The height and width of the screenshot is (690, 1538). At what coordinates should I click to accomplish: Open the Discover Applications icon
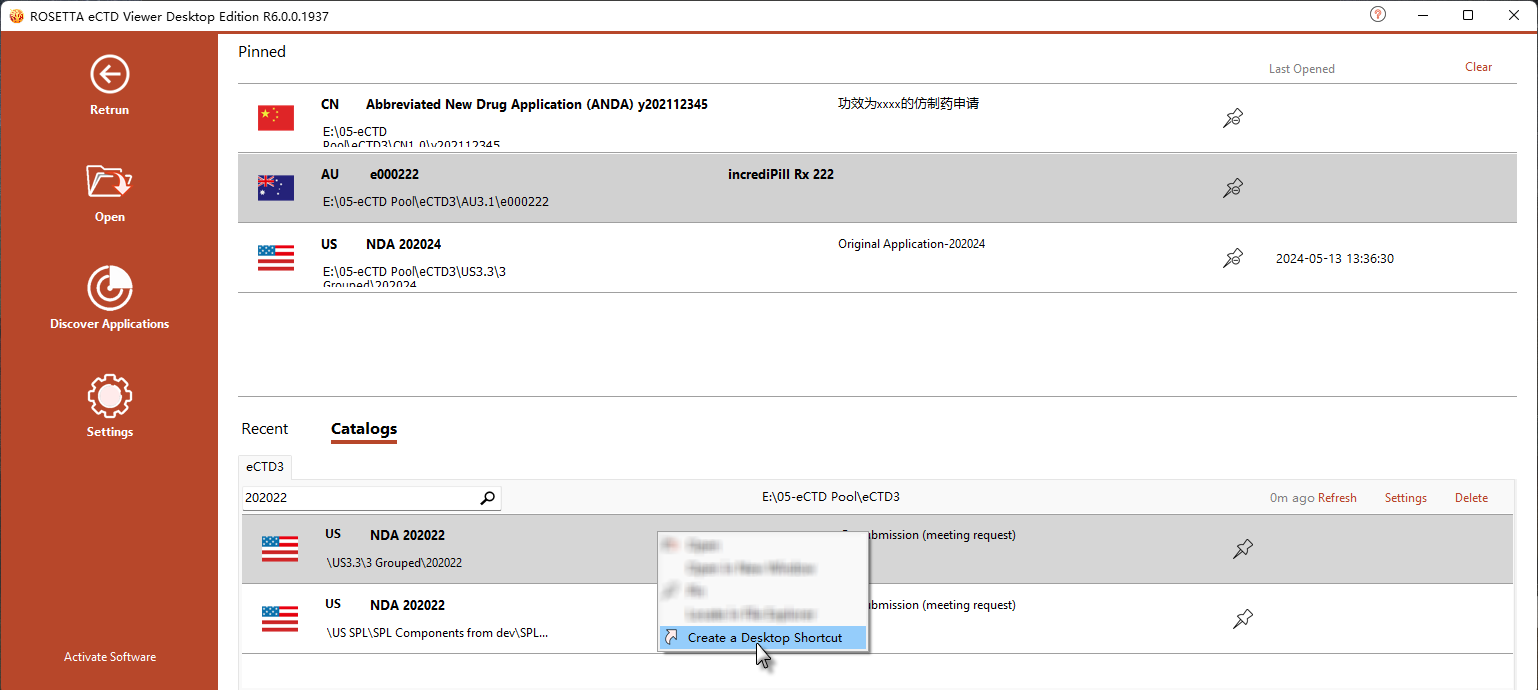[x=110, y=288]
